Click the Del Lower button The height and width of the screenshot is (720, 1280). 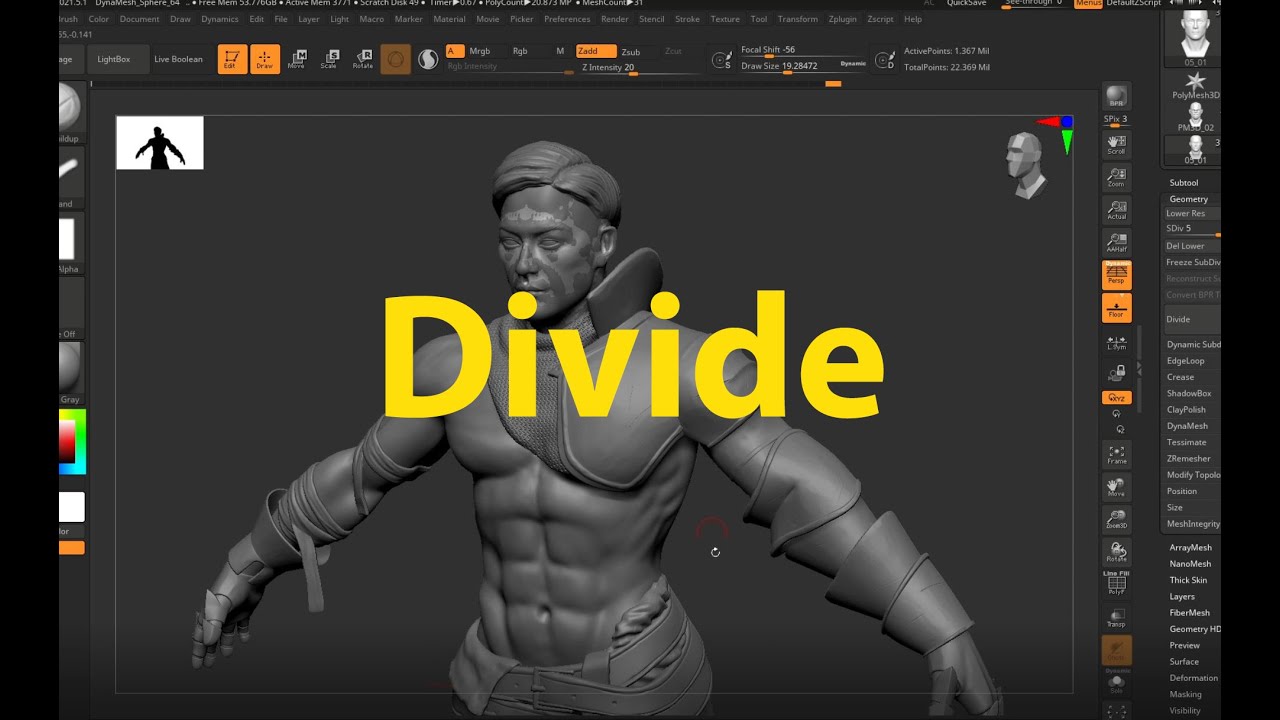tap(1192, 246)
